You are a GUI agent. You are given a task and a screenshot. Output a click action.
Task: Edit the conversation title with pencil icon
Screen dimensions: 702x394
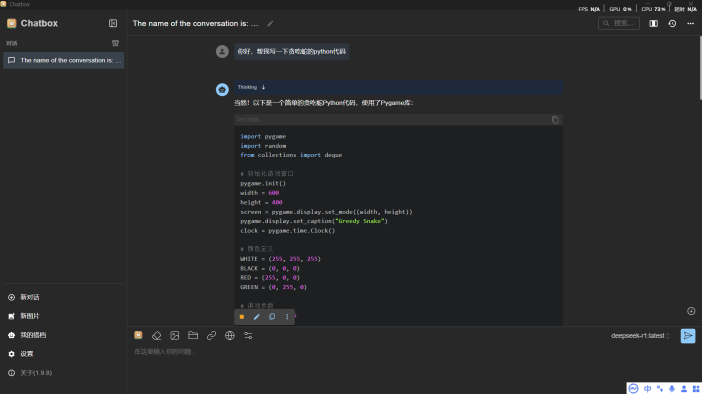pos(270,24)
